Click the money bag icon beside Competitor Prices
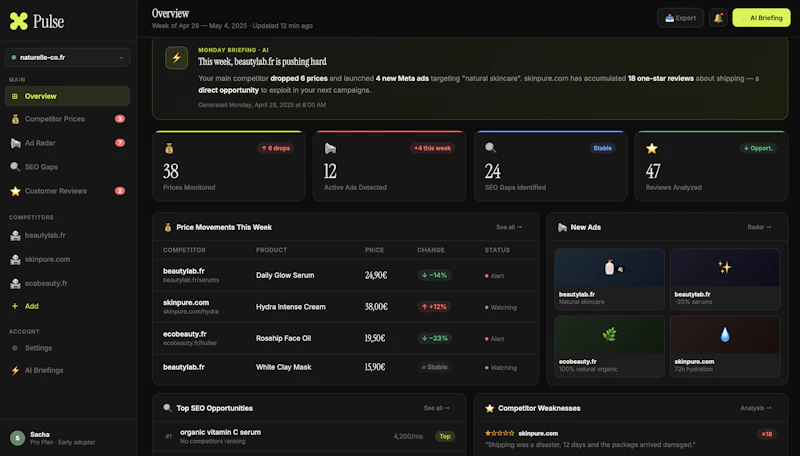The image size is (800, 456). 15,119
